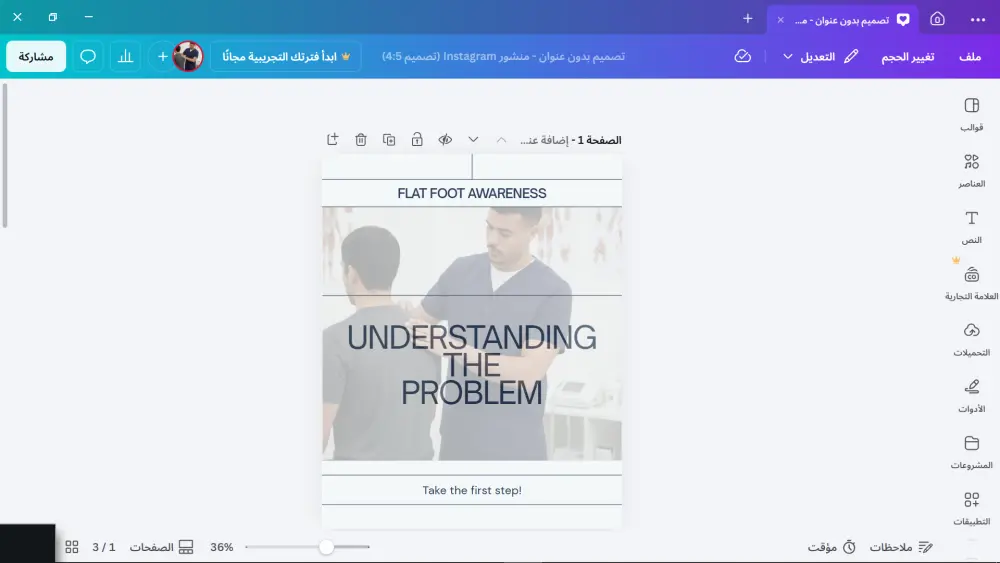This screenshot has height=563, width=1000.
Task: Open the File (ملف) menu
Action: 969,57
